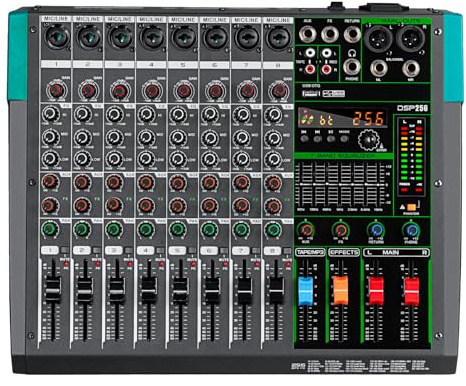
Task: Click the red MAIN R fader
Action: pyautogui.click(x=412, y=290)
